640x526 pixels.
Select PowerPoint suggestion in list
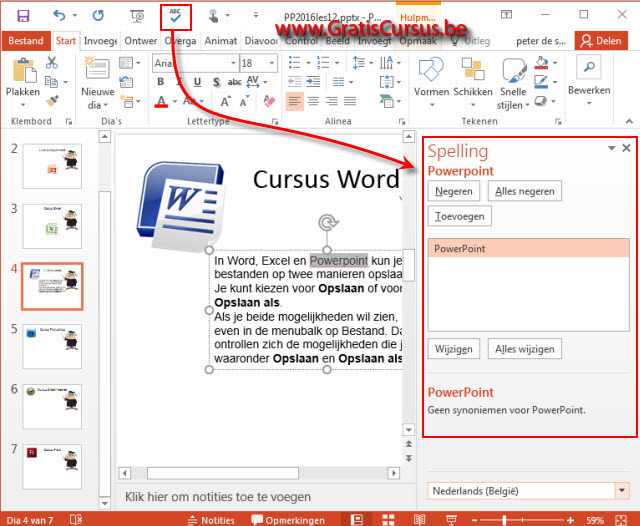click(529, 248)
